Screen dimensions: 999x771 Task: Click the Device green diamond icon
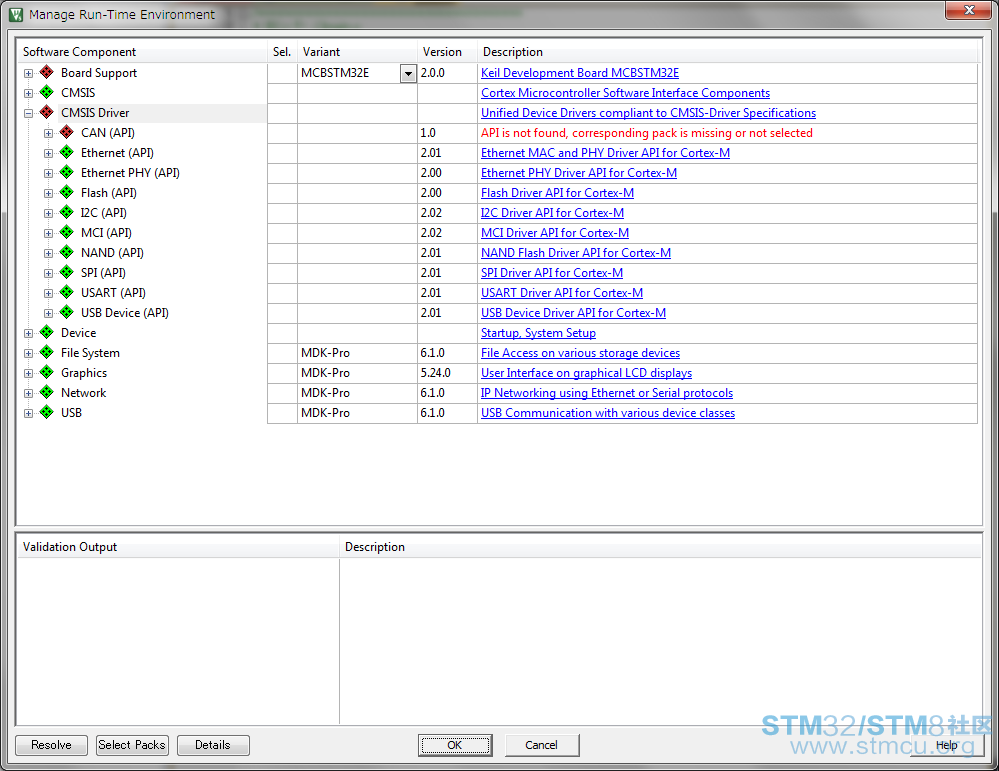(x=47, y=332)
